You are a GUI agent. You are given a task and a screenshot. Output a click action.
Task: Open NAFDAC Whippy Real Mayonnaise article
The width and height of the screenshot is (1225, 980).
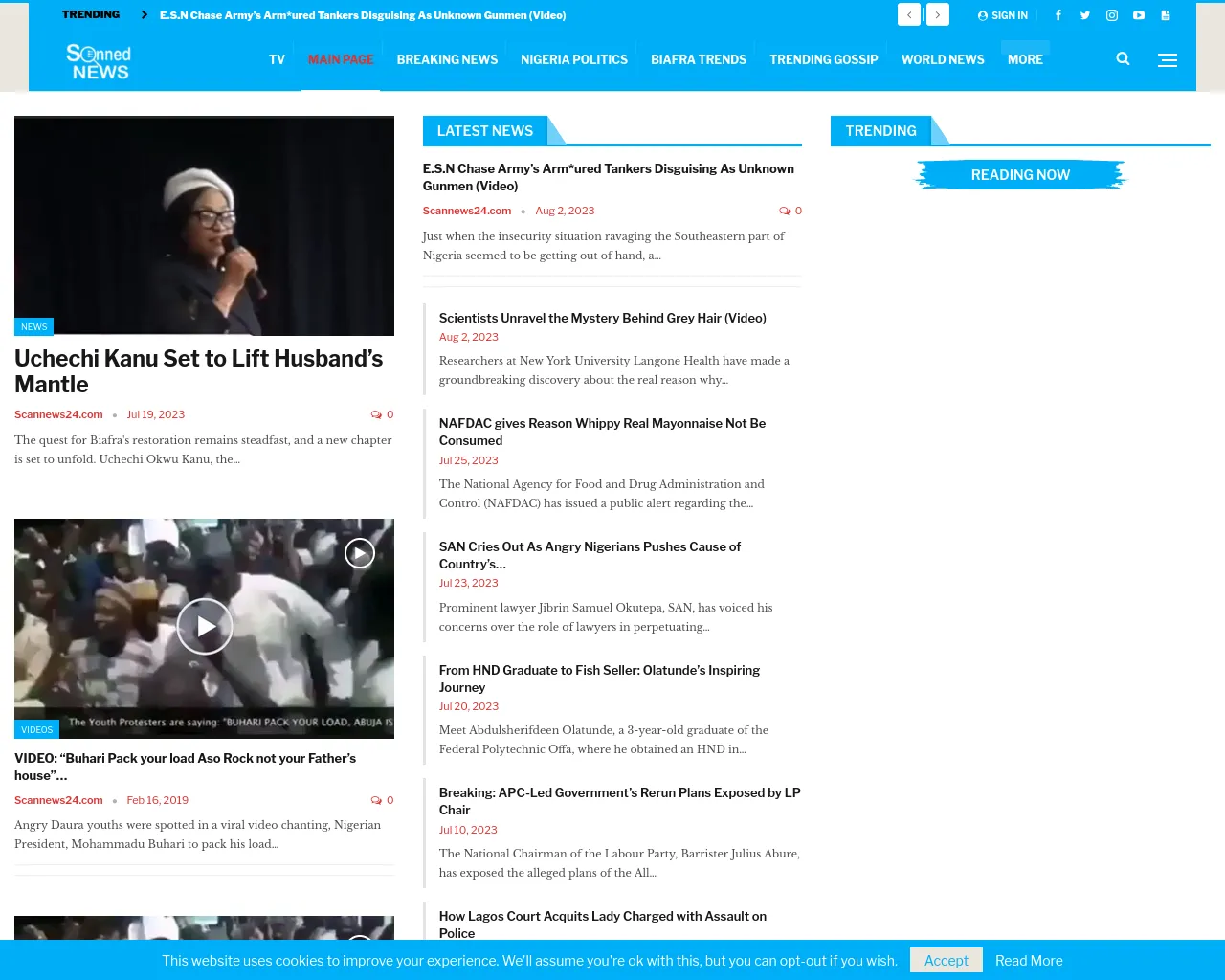(603, 432)
